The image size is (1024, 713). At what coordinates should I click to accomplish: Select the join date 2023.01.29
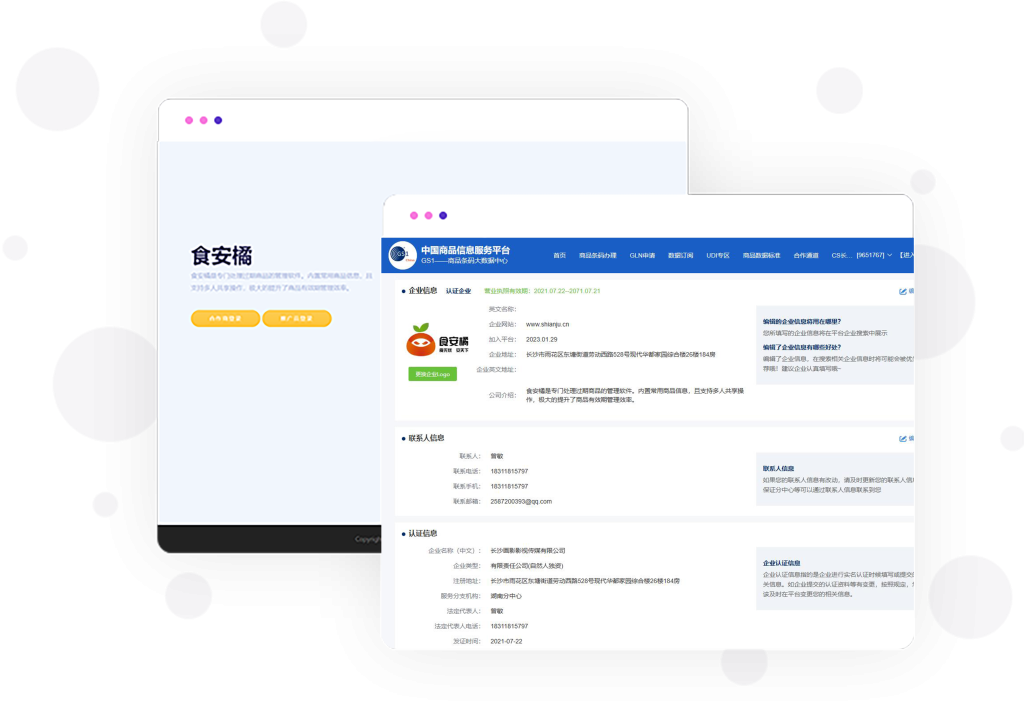(541, 340)
